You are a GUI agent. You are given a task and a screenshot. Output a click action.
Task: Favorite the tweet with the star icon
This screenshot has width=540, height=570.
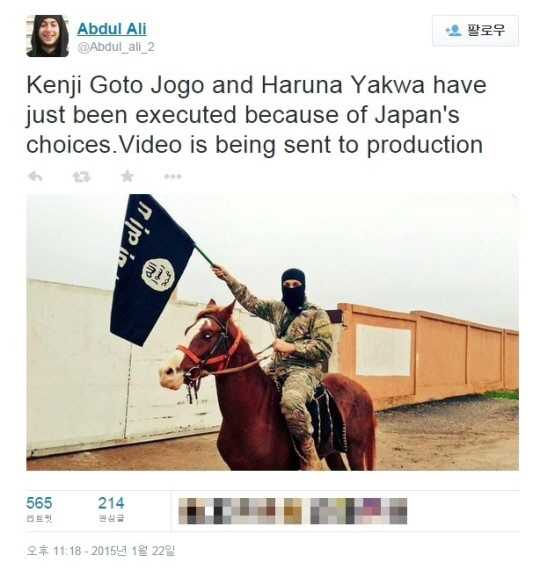(127, 176)
